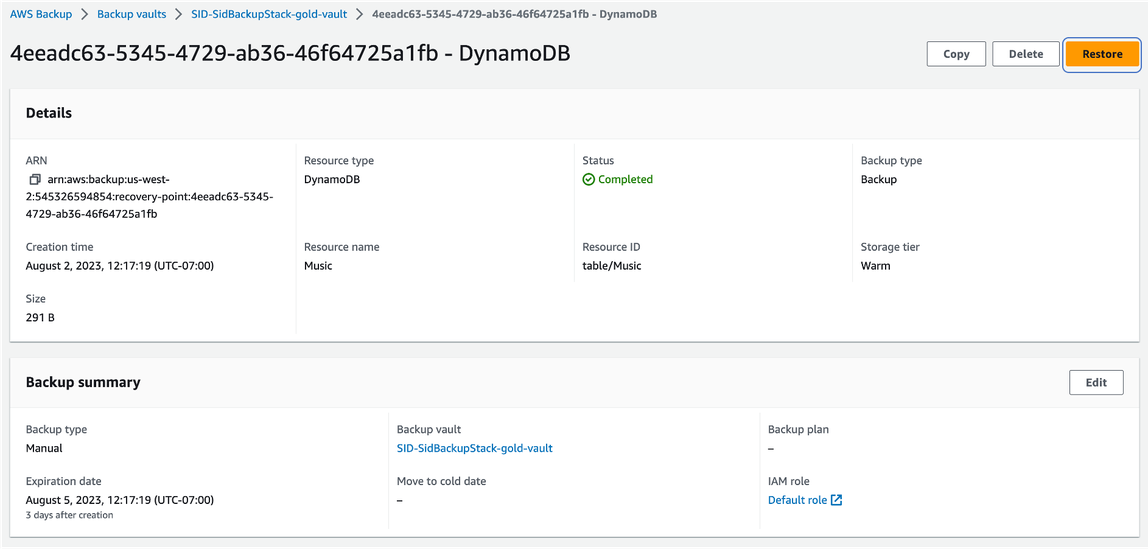Click the recovery point page title
Image resolution: width=1148 pixels, height=549 pixels.
[290, 54]
